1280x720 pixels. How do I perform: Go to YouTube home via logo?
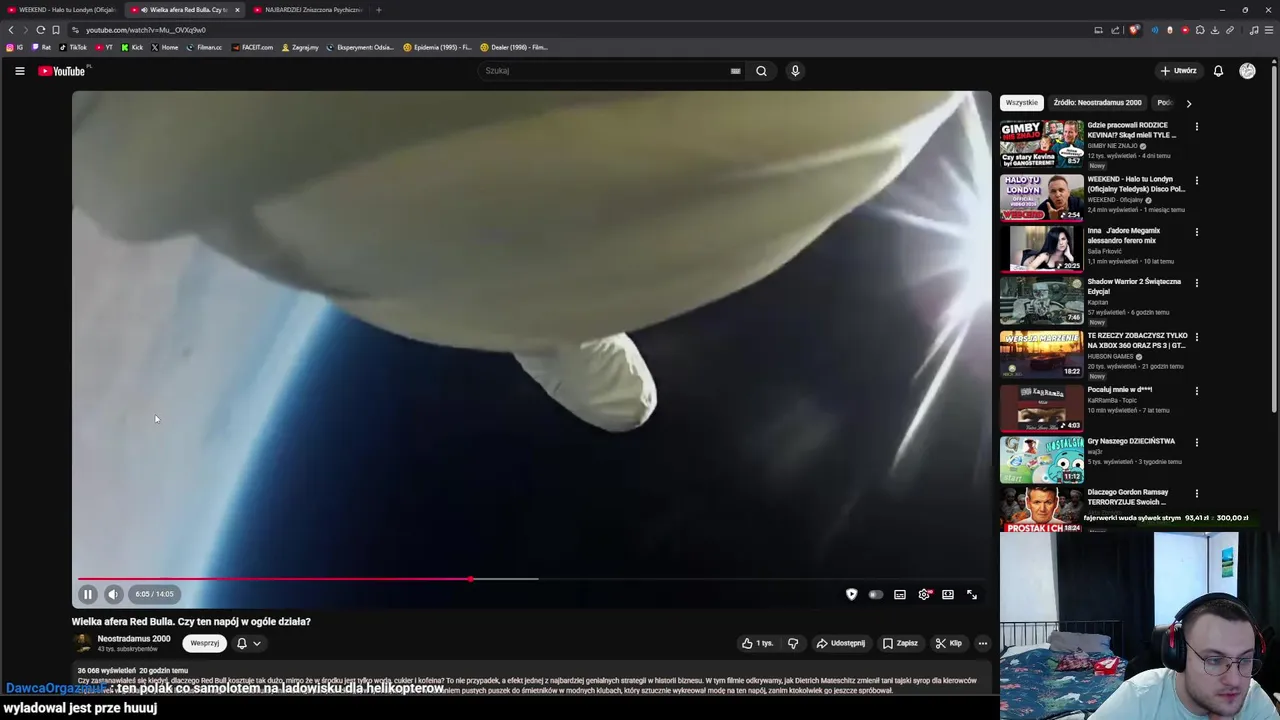(62, 71)
